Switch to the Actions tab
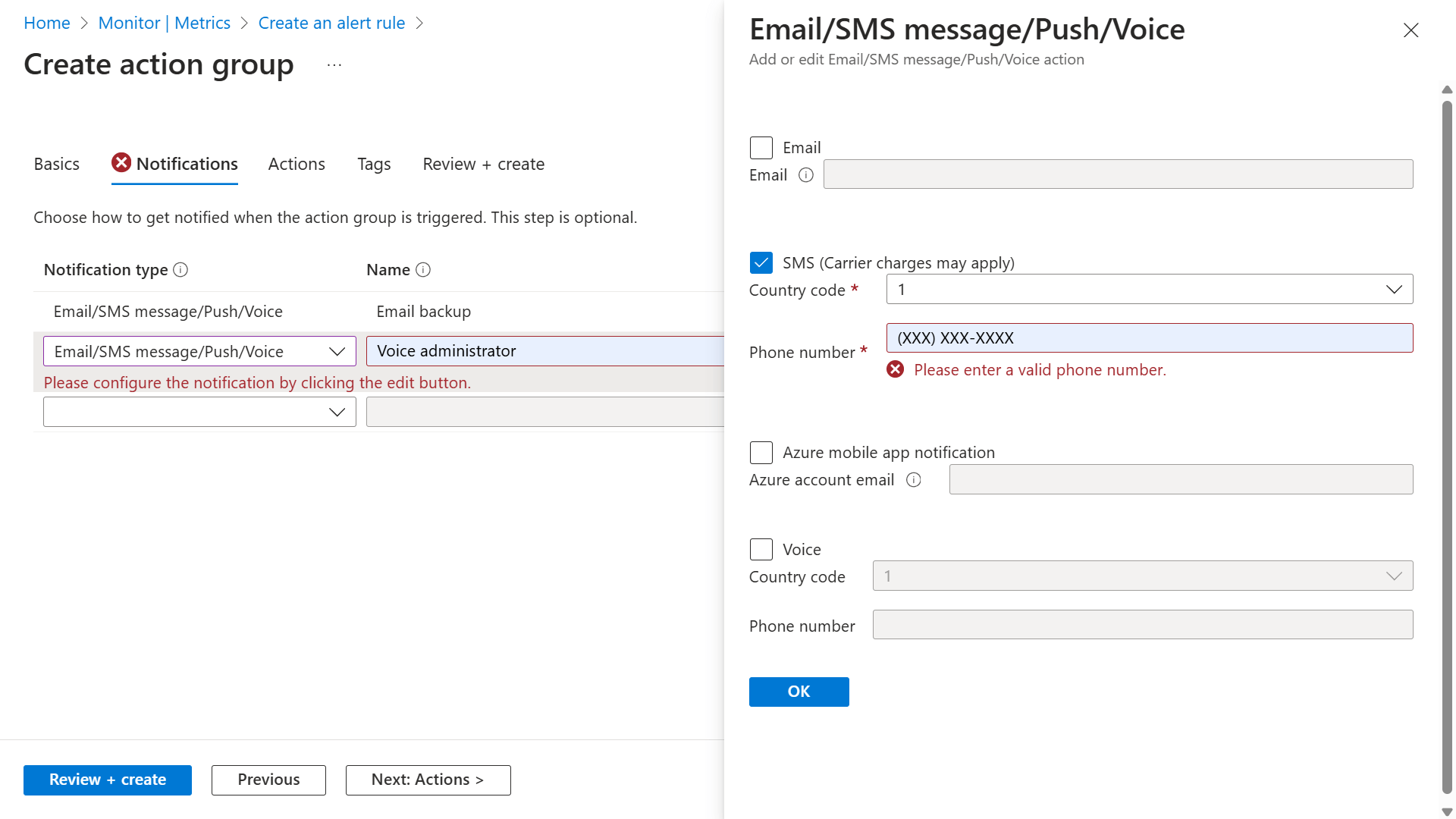This screenshot has height=819, width=1456. click(x=297, y=164)
